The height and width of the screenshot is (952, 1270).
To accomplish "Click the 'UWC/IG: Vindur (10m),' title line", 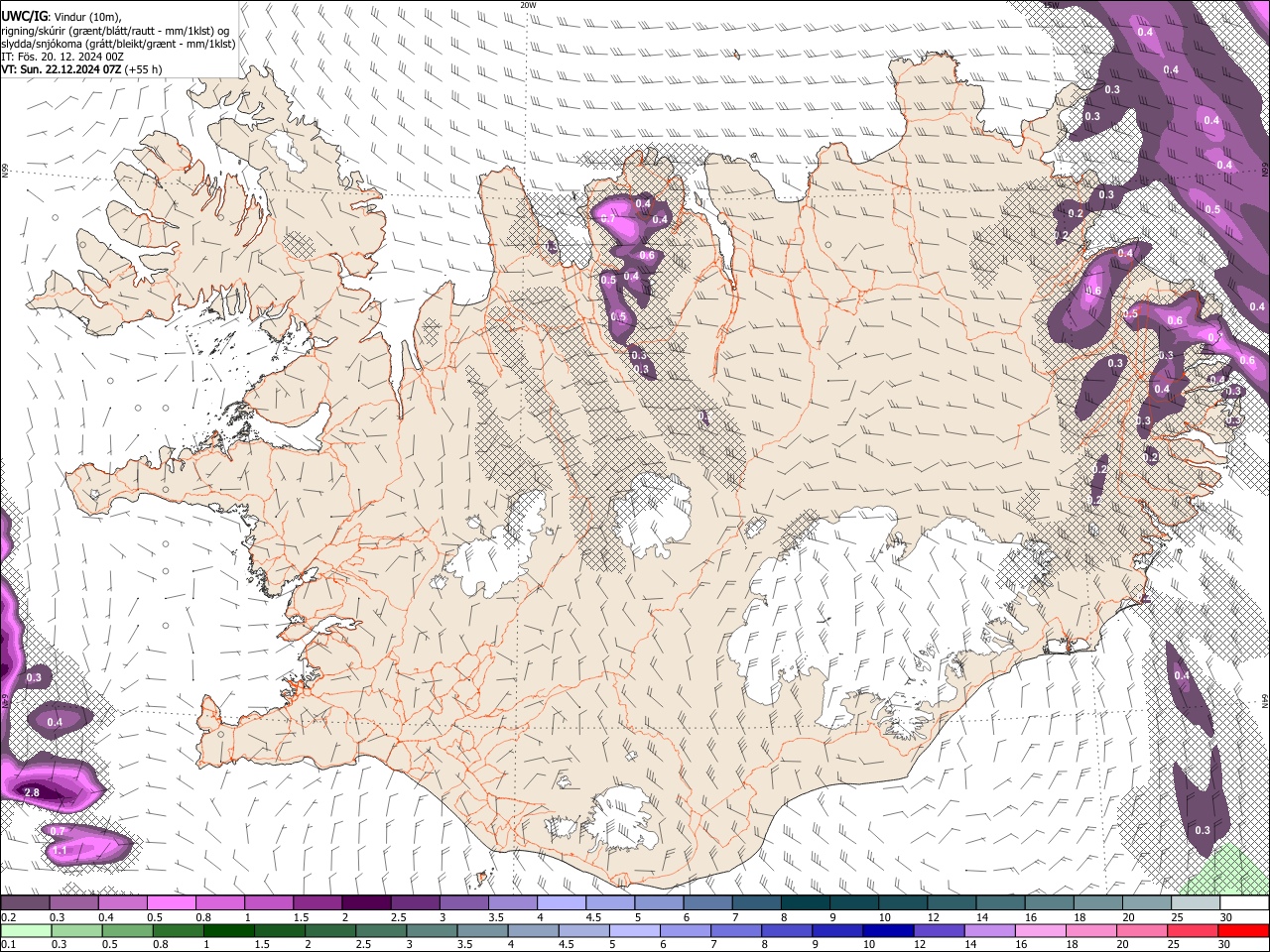I will pyautogui.click(x=62, y=16).
